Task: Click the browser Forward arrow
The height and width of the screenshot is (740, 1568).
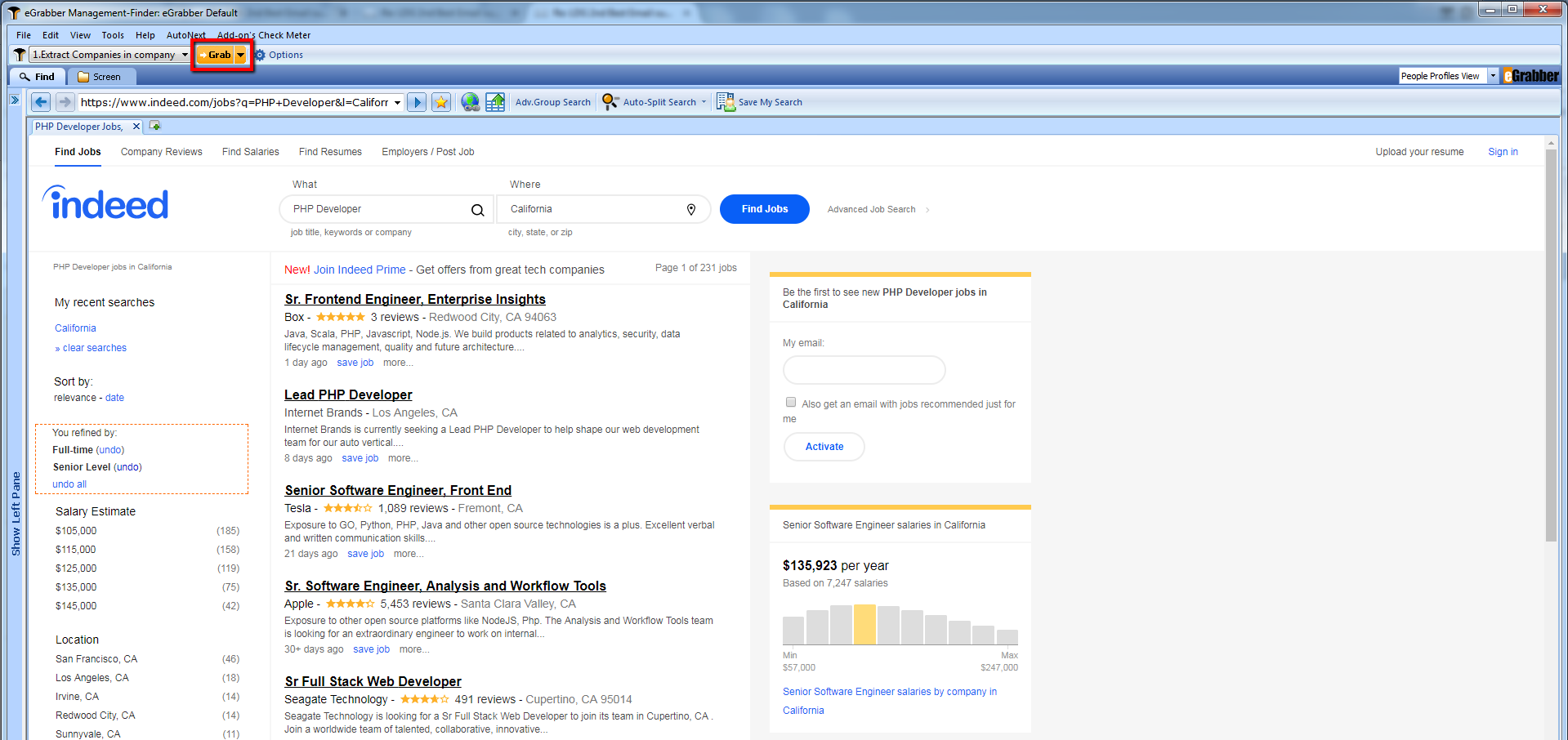Action: click(65, 102)
